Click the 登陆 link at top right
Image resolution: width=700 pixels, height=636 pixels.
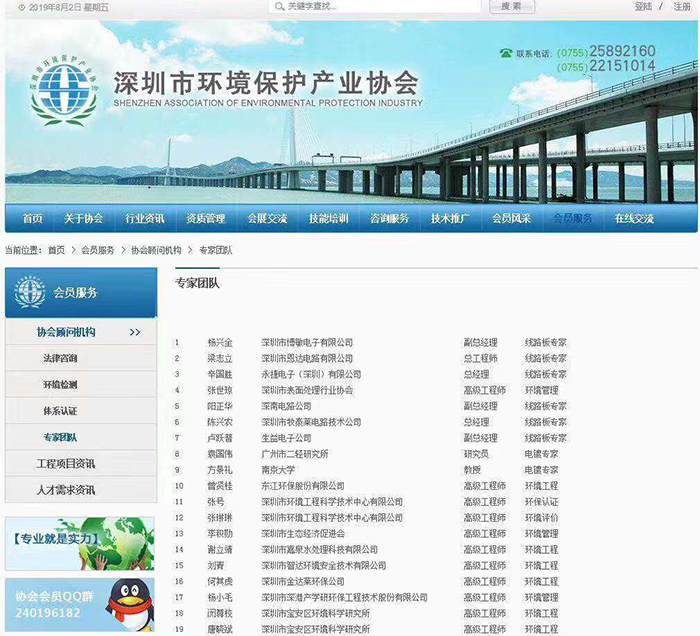point(643,7)
